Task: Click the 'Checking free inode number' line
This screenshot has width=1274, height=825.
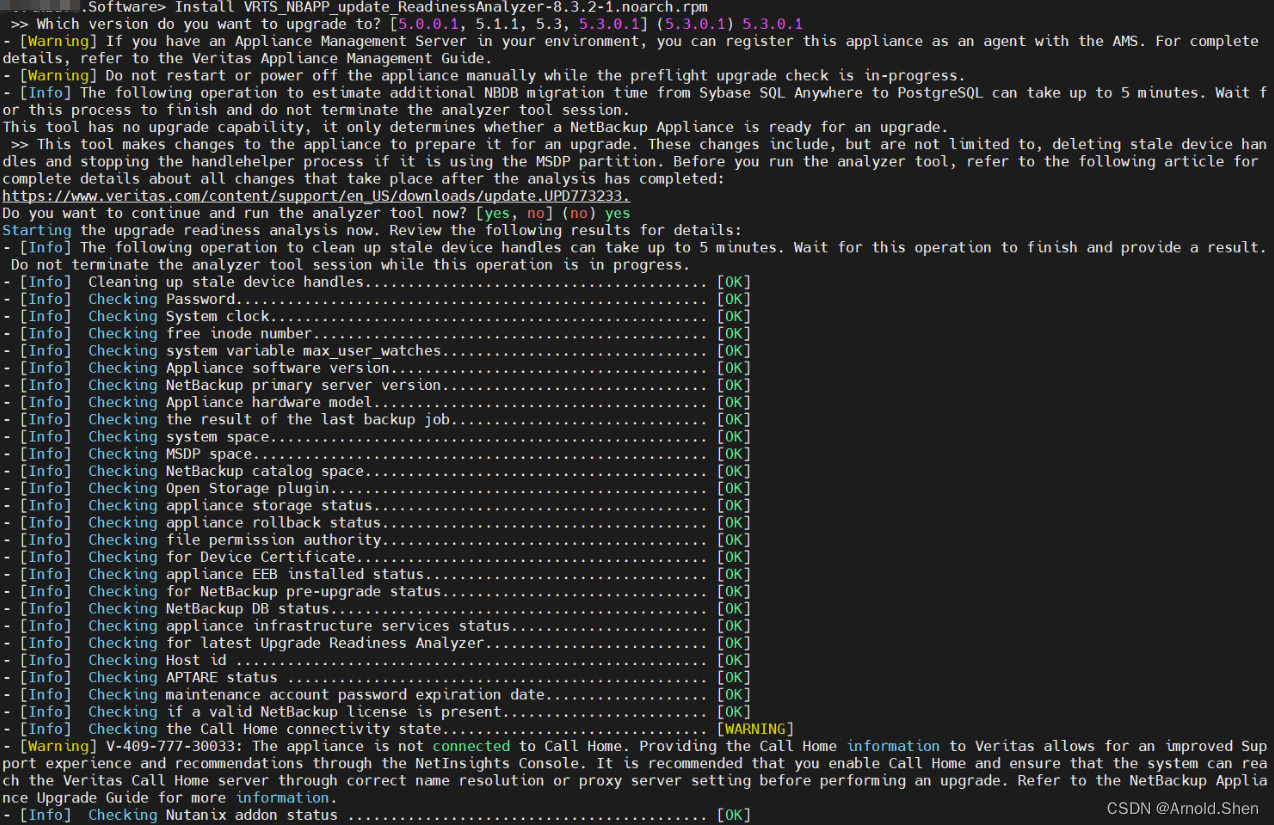Action: pyautogui.click(x=376, y=333)
